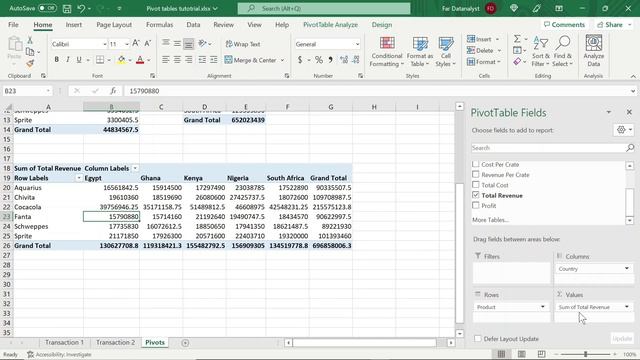Switch to the Formulas ribbon tab
The height and width of the screenshot is (360, 640).
coord(159,24)
